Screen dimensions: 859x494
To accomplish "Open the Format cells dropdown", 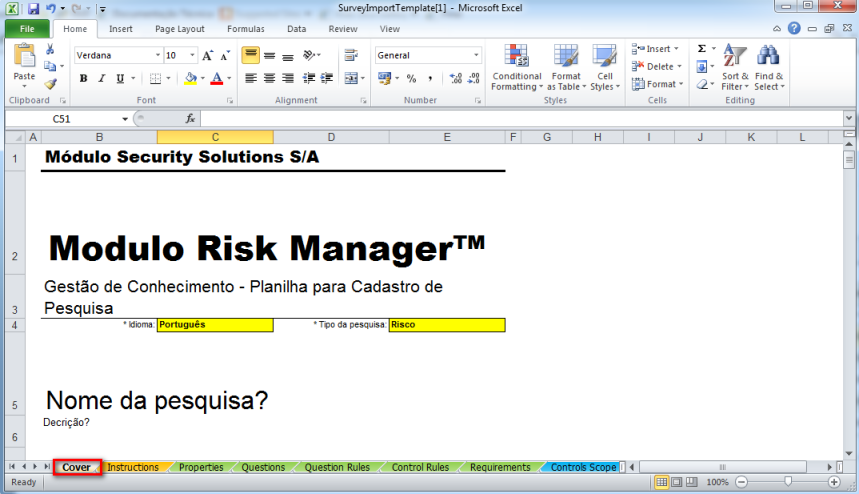I will click(x=657, y=84).
